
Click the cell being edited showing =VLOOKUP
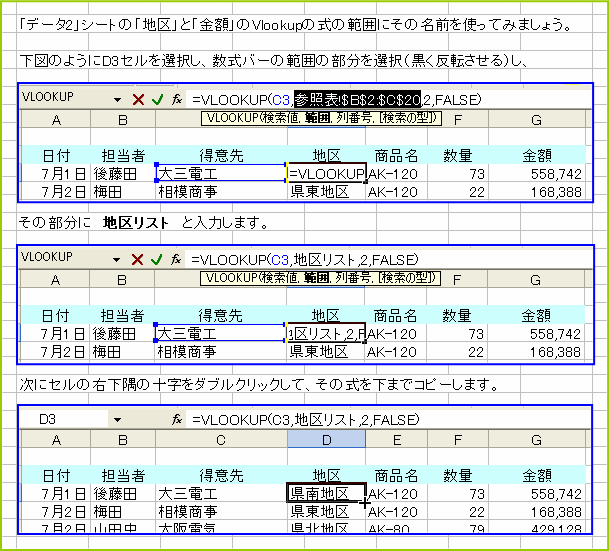pyautogui.click(x=326, y=174)
